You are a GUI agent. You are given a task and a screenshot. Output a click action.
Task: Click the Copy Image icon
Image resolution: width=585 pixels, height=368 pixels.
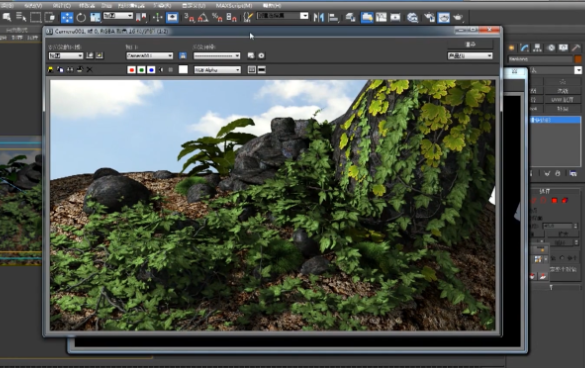[60, 69]
